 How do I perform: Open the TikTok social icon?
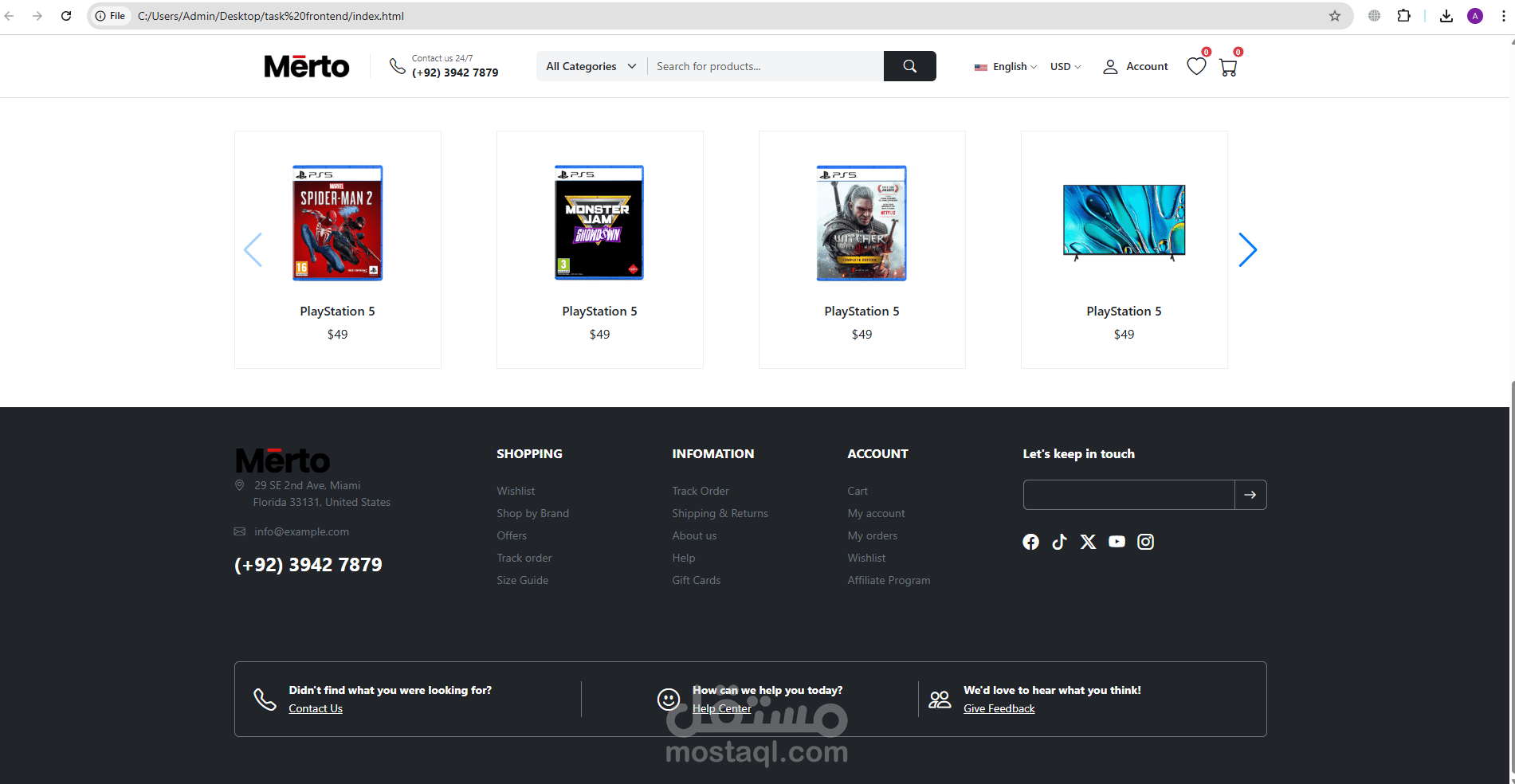(1059, 542)
